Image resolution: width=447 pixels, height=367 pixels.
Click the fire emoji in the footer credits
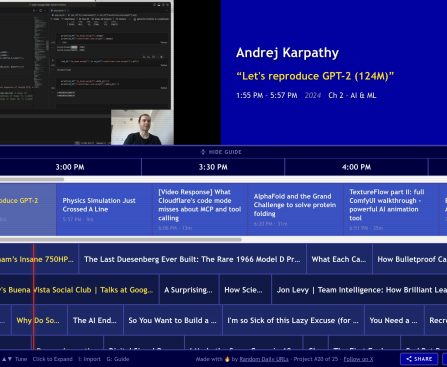[x=227, y=359]
